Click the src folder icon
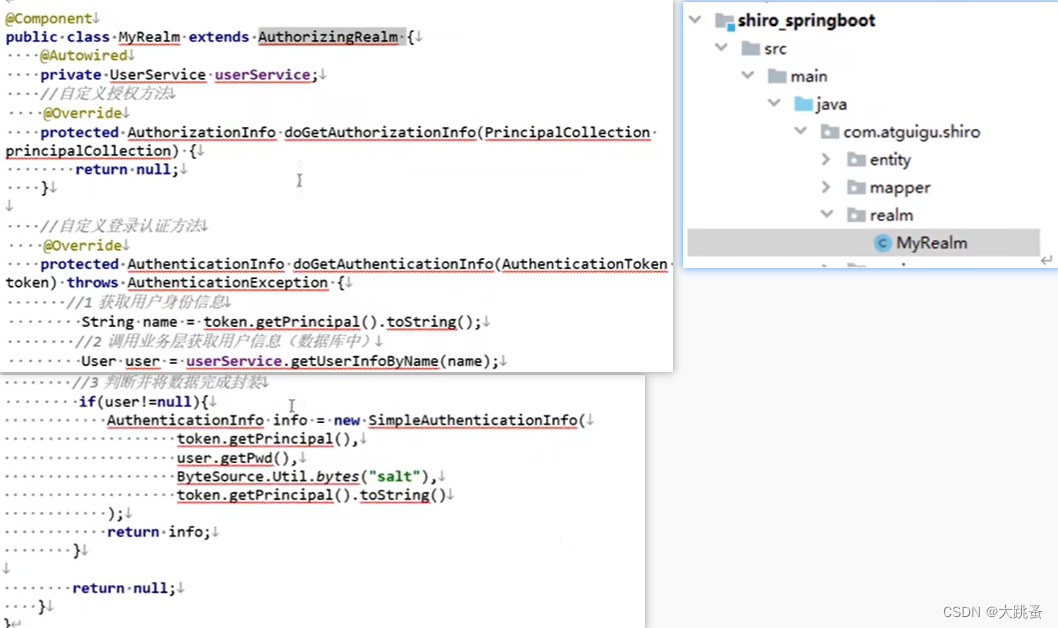Viewport: 1058px width, 628px height. point(750,49)
